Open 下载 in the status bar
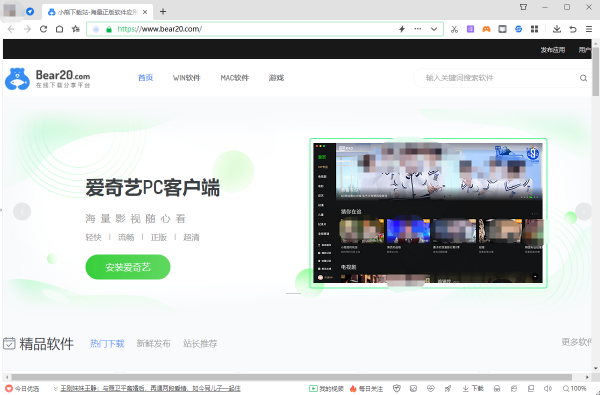Viewport: 600px width, 395px height. [473, 388]
